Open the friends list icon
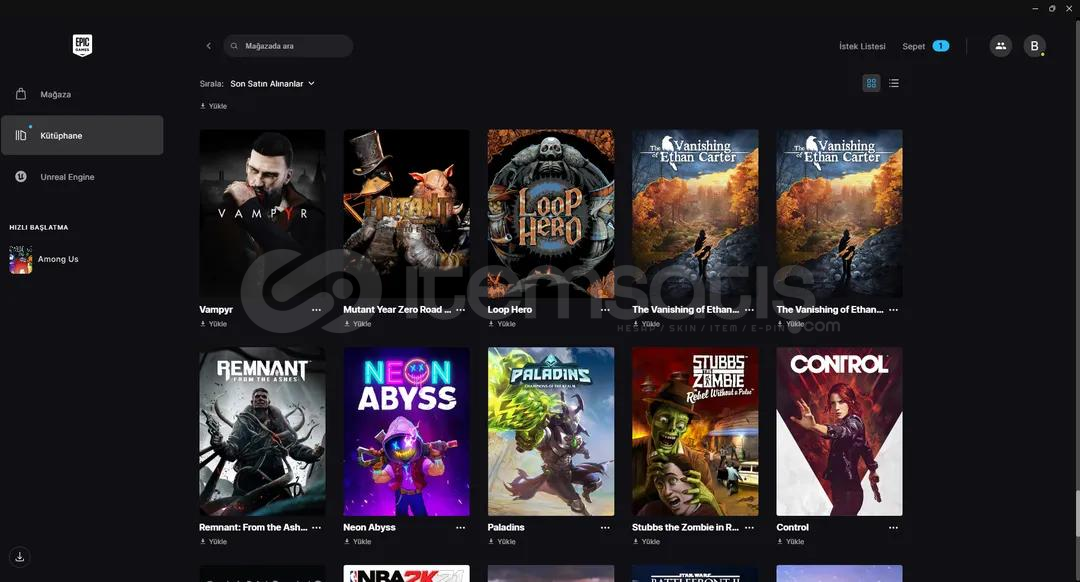This screenshot has height=582, width=1080. click(x=1001, y=46)
